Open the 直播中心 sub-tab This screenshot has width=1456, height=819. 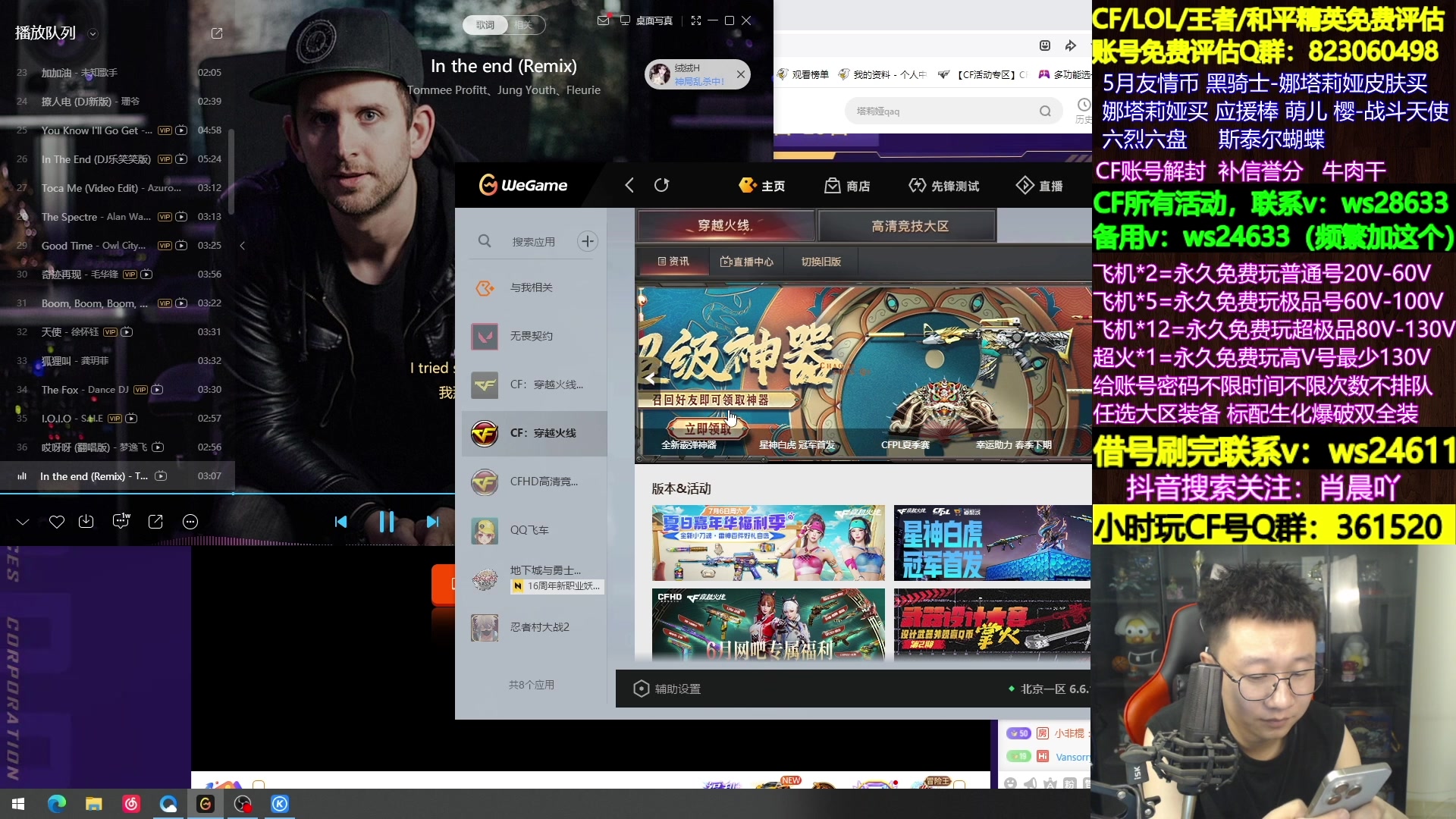click(x=747, y=262)
